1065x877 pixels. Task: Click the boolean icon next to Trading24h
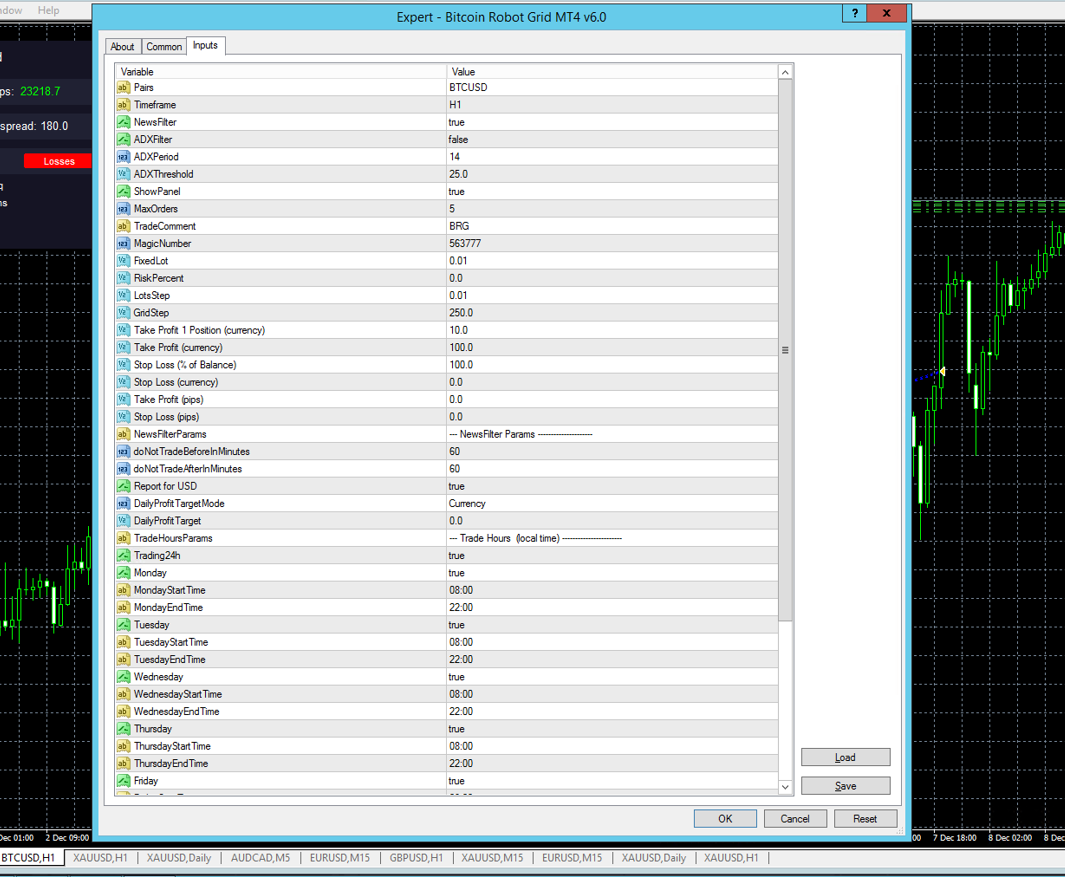[x=124, y=556]
